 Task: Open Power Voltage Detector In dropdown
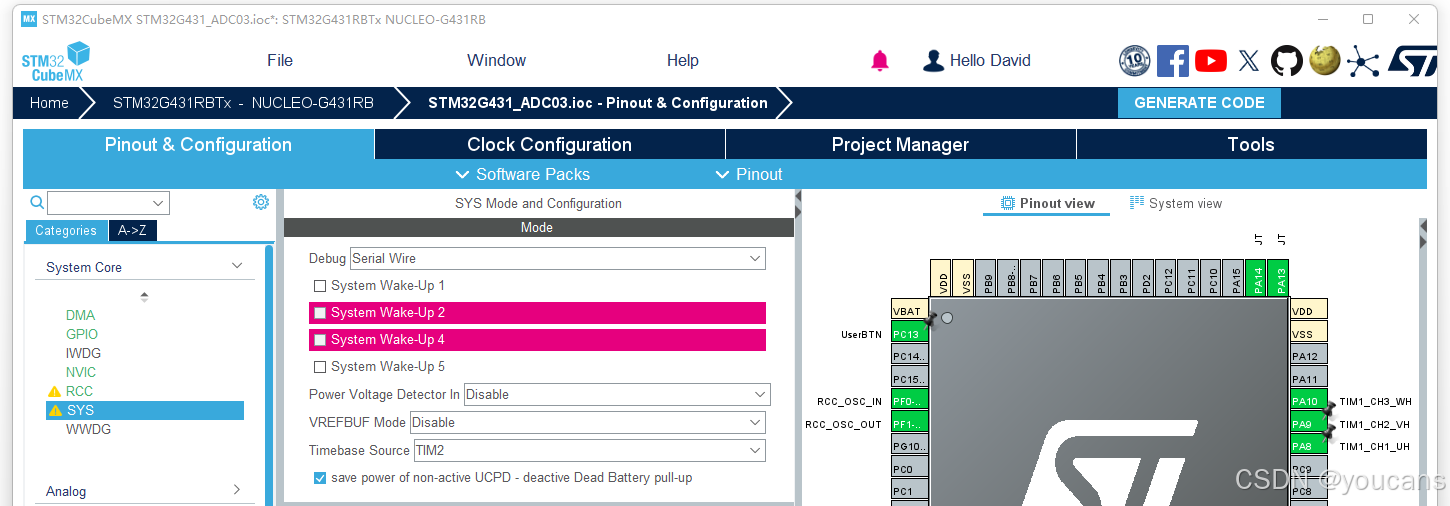pos(617,394)
